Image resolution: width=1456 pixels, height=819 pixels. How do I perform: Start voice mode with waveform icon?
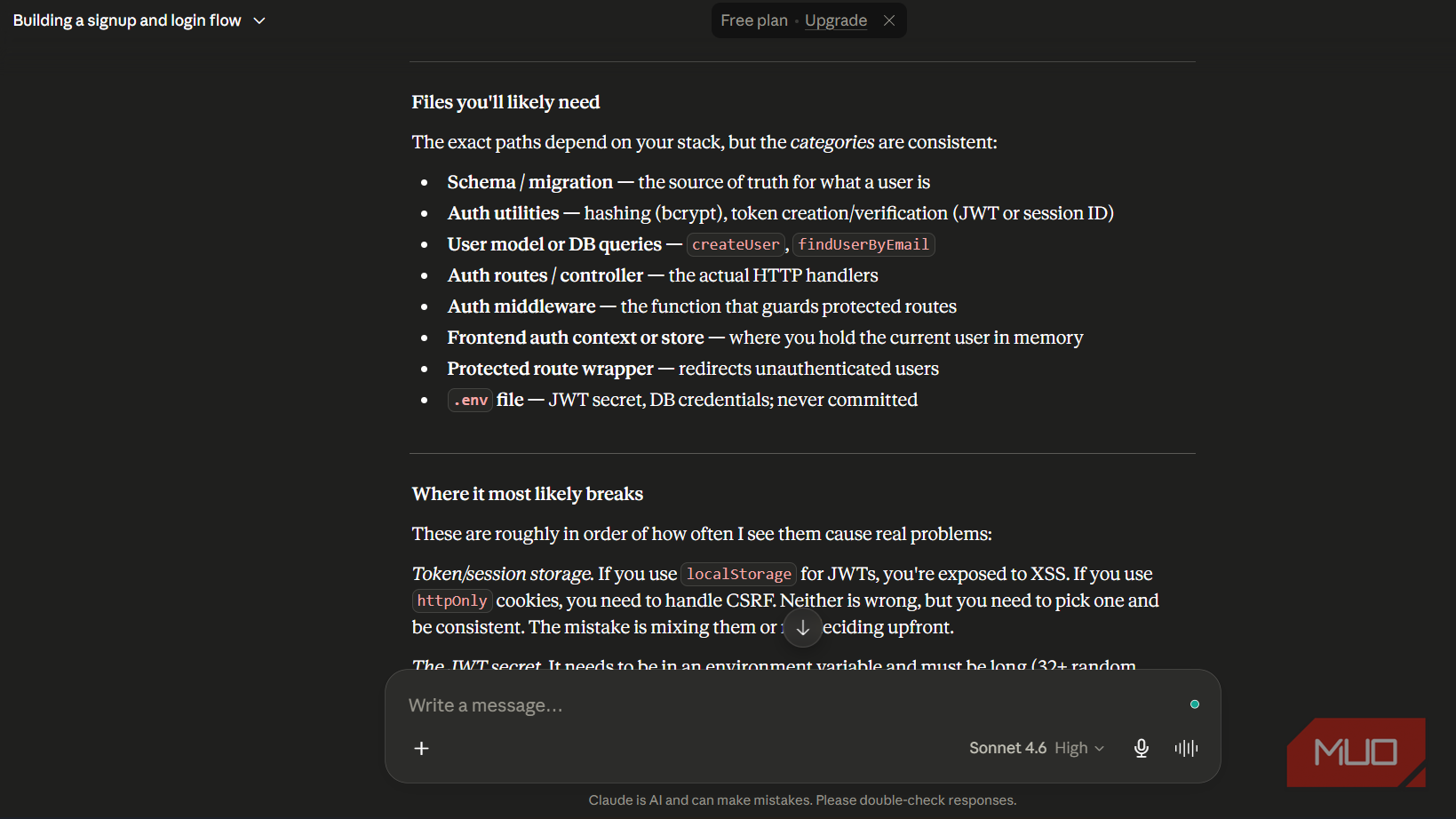[x=1186, y=748]
